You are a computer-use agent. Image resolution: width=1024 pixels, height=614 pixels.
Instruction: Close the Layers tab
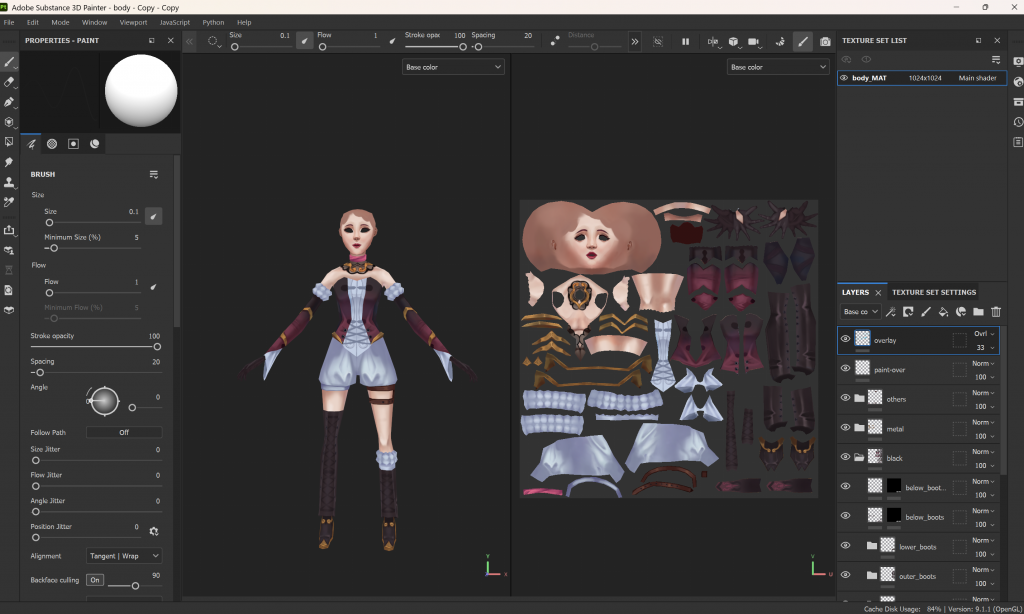click(878, 293)
